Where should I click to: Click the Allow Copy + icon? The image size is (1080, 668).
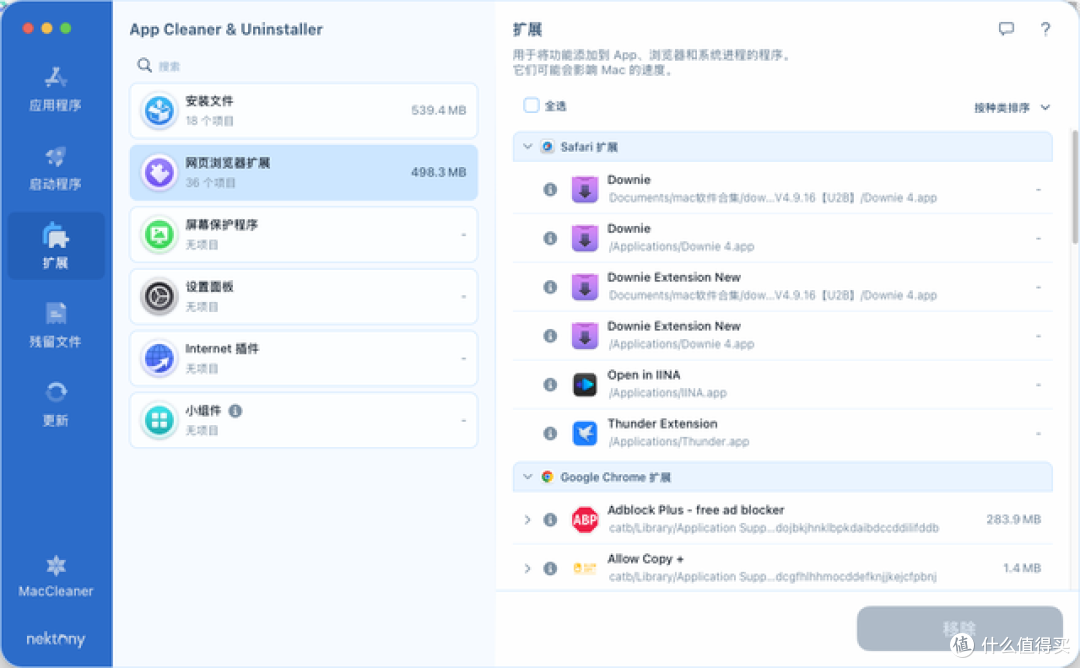point(585,568)
